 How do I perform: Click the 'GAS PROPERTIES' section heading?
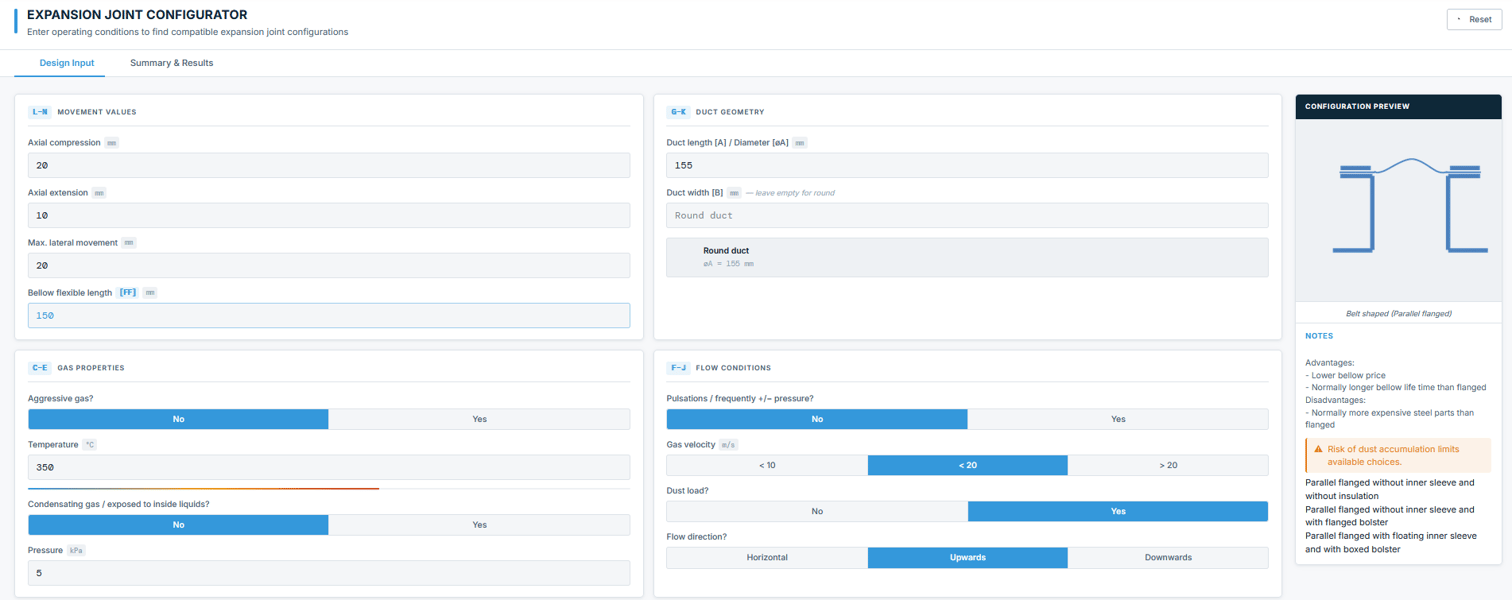click(91, 368)
